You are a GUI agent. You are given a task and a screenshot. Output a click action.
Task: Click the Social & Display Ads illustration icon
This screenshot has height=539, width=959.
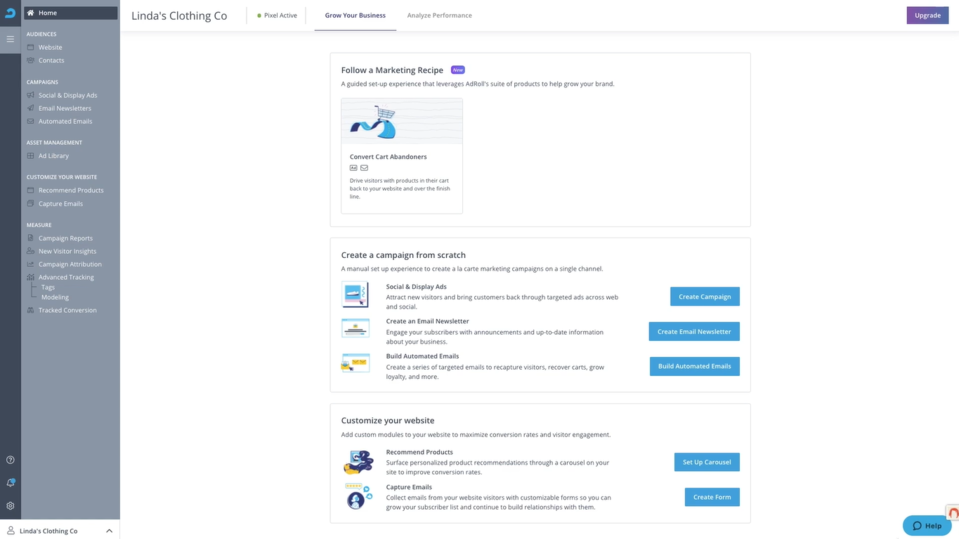click(x=355, y=295)
